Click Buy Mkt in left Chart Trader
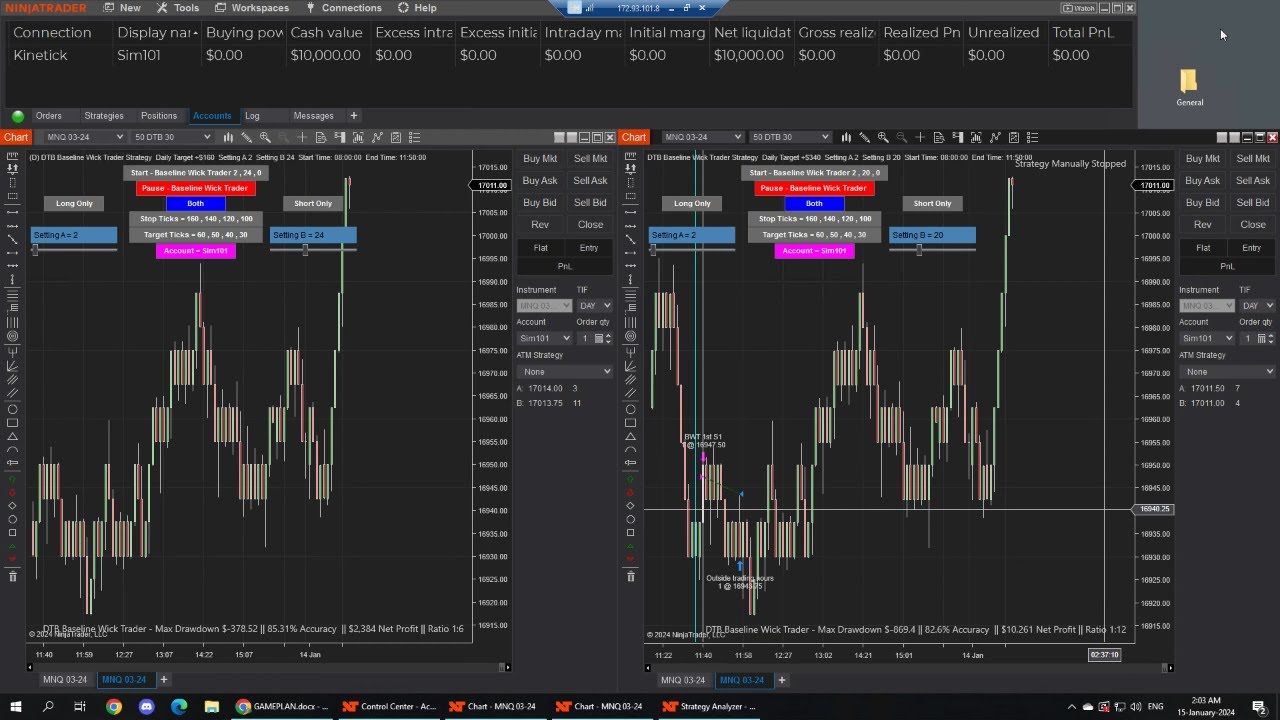This screenshot has height=720, width=1280. click(x=540, y=158)
